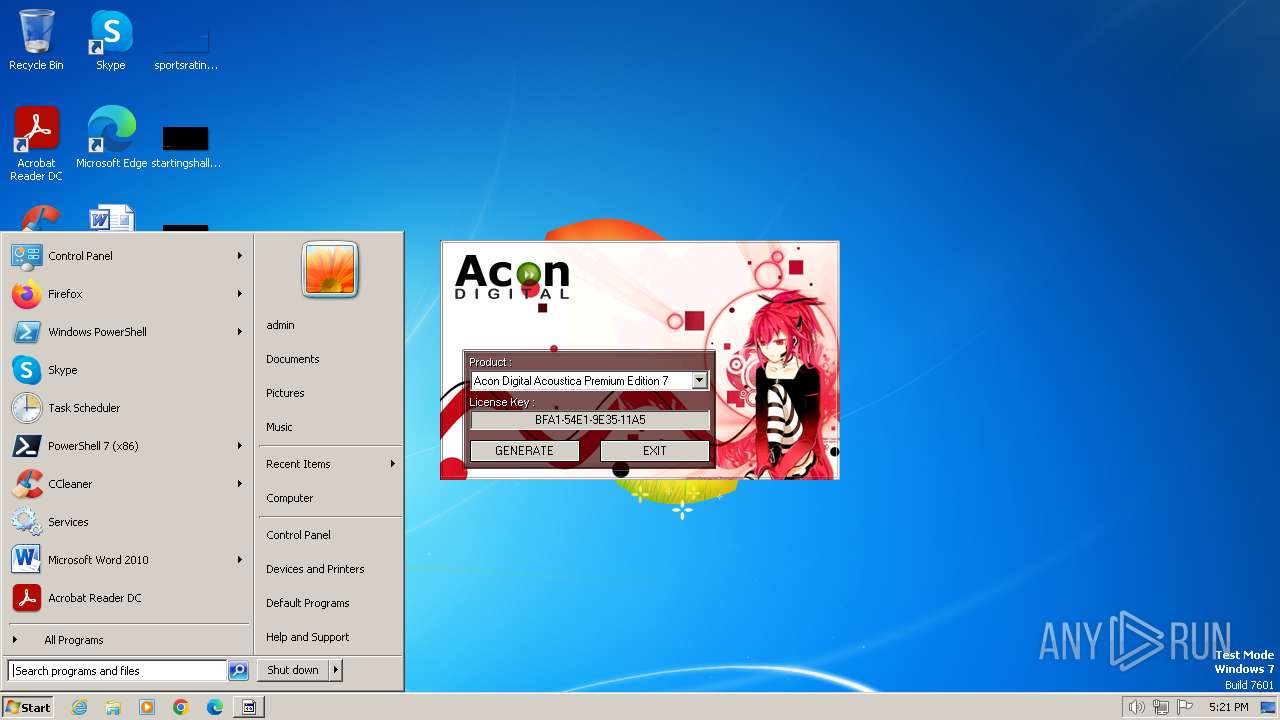Expand the Windows PowerShell jump list arrow
1280x720 pixels.
[240, 332]
